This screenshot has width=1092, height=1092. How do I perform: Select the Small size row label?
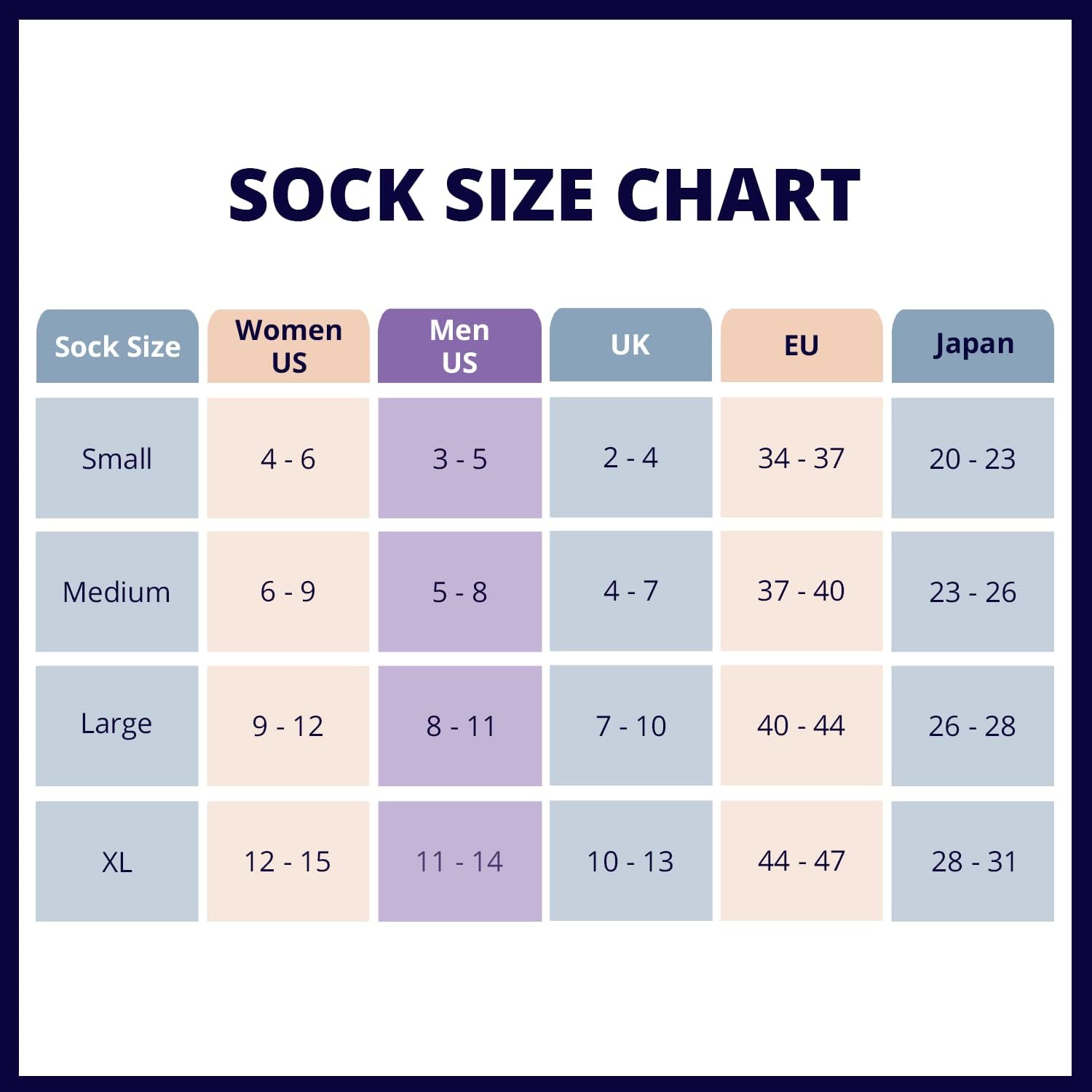117,459
